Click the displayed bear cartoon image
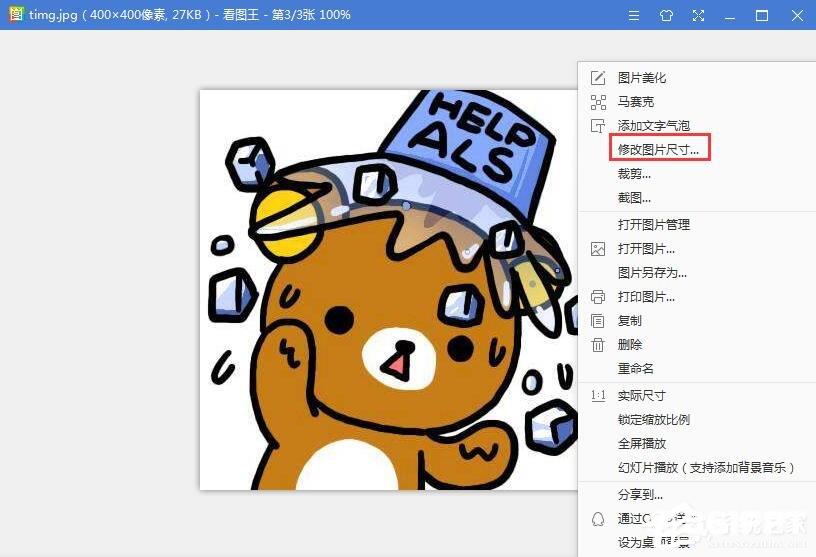This screenshot has height=557, width=816. (389, 290)
